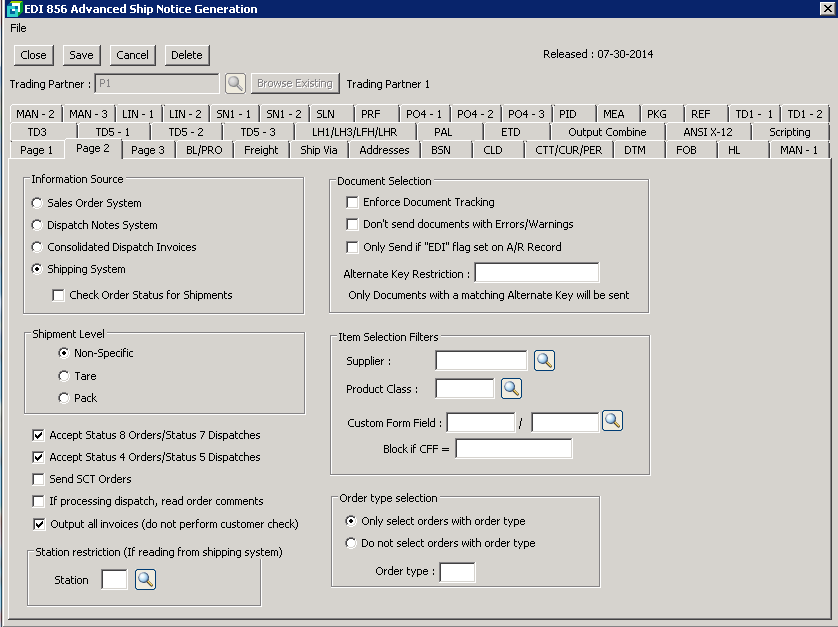Enable Enforce Document Tracking checkbox
The height and width of the screenshot is (627, 838).
point(352,202)
